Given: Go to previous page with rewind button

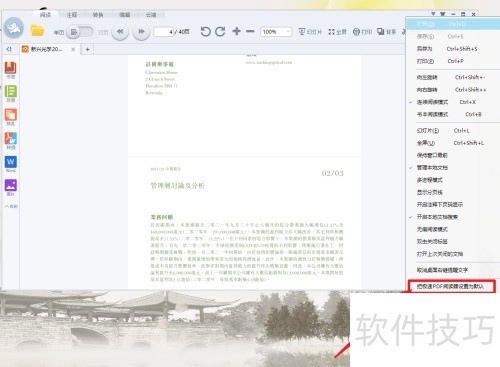Looking at the screenshot, I should point(120,32).
